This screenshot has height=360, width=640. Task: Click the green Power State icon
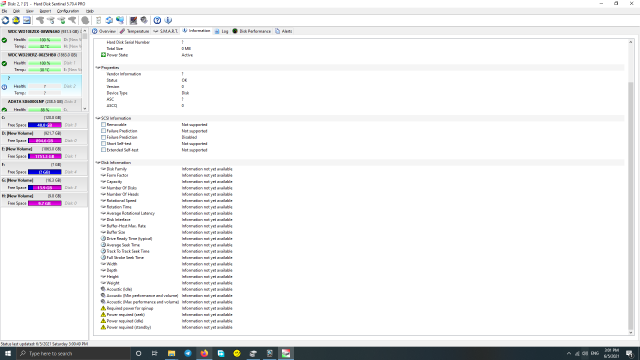pyautogui.click(x=103, y=55)
